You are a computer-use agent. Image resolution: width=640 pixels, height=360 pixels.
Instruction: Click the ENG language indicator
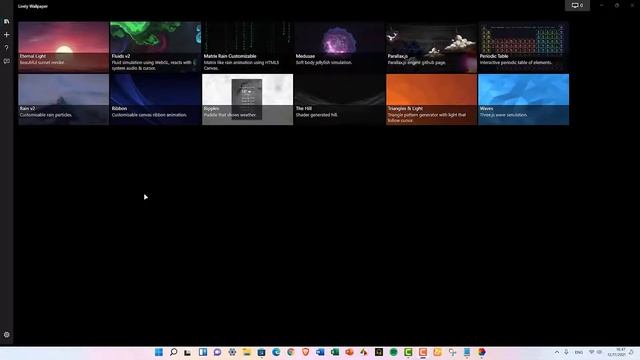click(579, 352)
